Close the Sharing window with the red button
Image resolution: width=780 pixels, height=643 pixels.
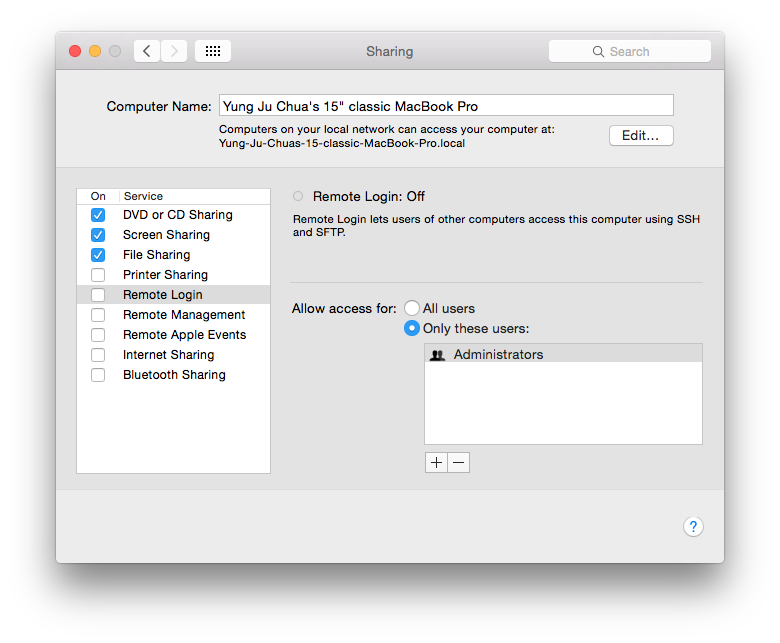tap(75, 51)
